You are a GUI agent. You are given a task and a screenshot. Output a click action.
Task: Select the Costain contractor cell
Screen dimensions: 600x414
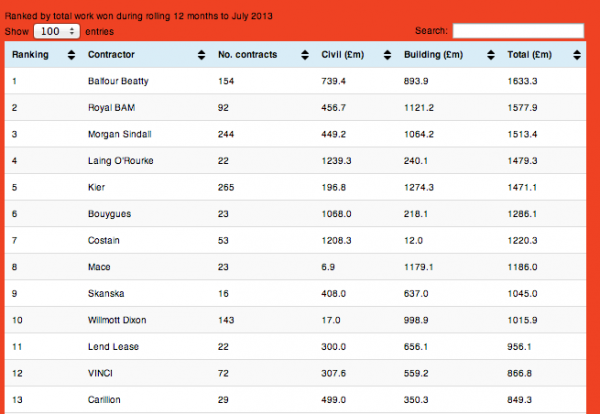tap(104, 240)
